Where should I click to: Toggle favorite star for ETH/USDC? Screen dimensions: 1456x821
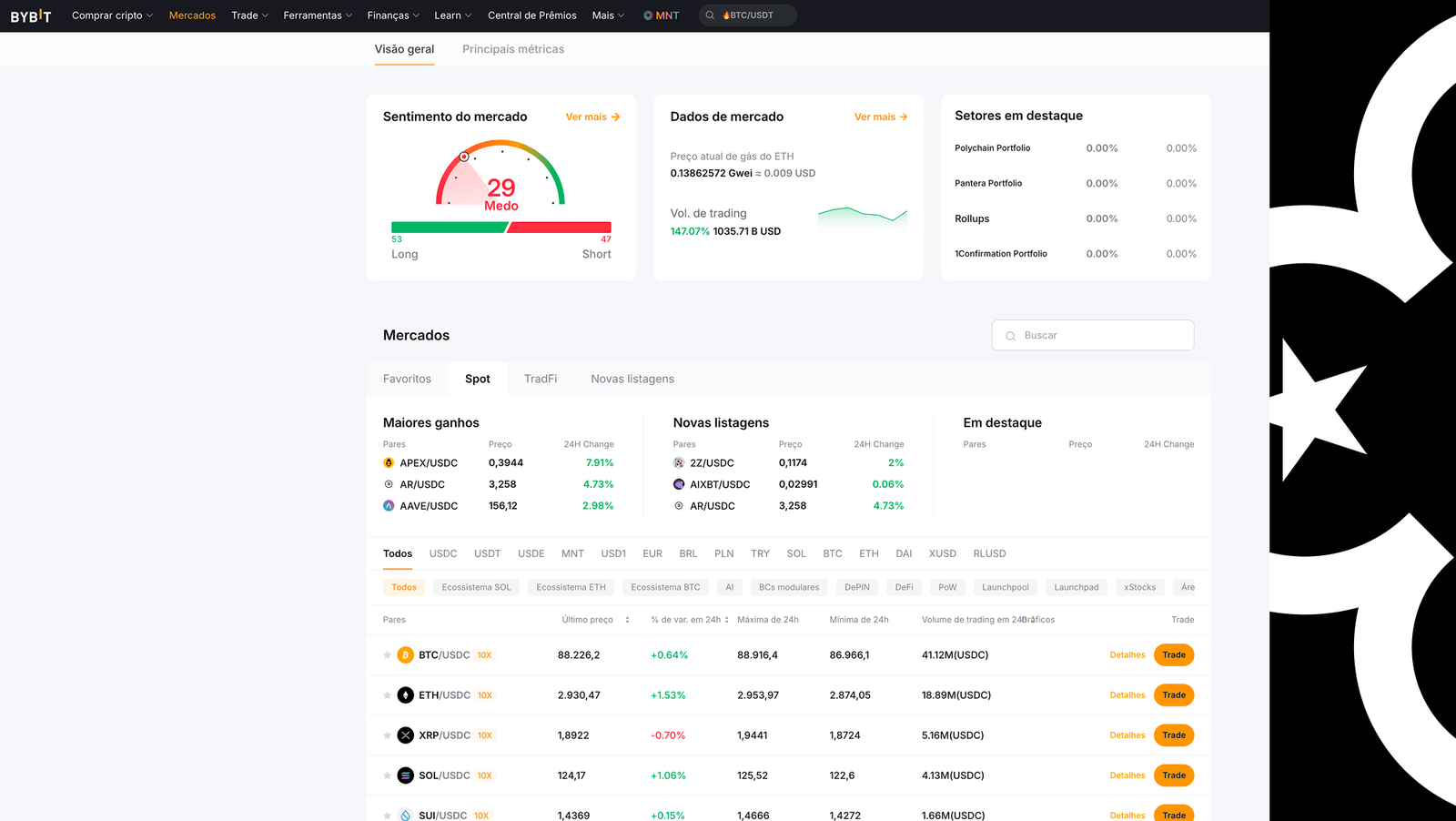pyautogui.click(x=387, y=695)
